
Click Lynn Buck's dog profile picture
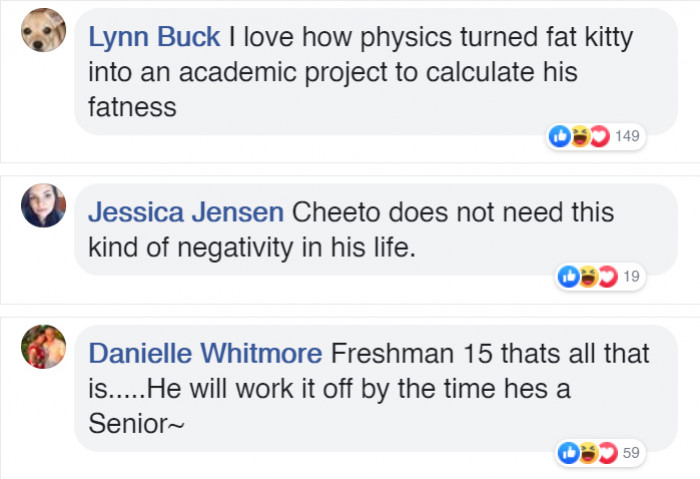[x=43, y=30]
